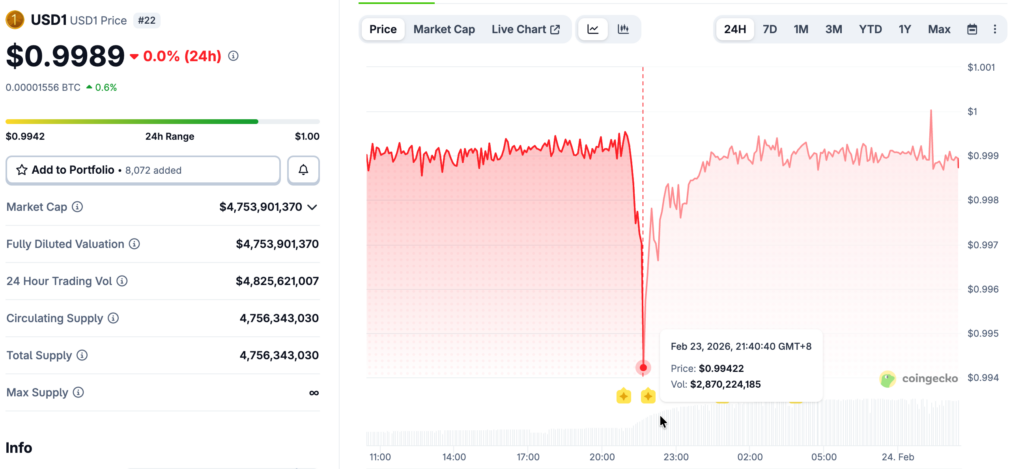This screenshot has height=469, width=1024.
Task: Click the bell price alert icon
Action: 303,170
